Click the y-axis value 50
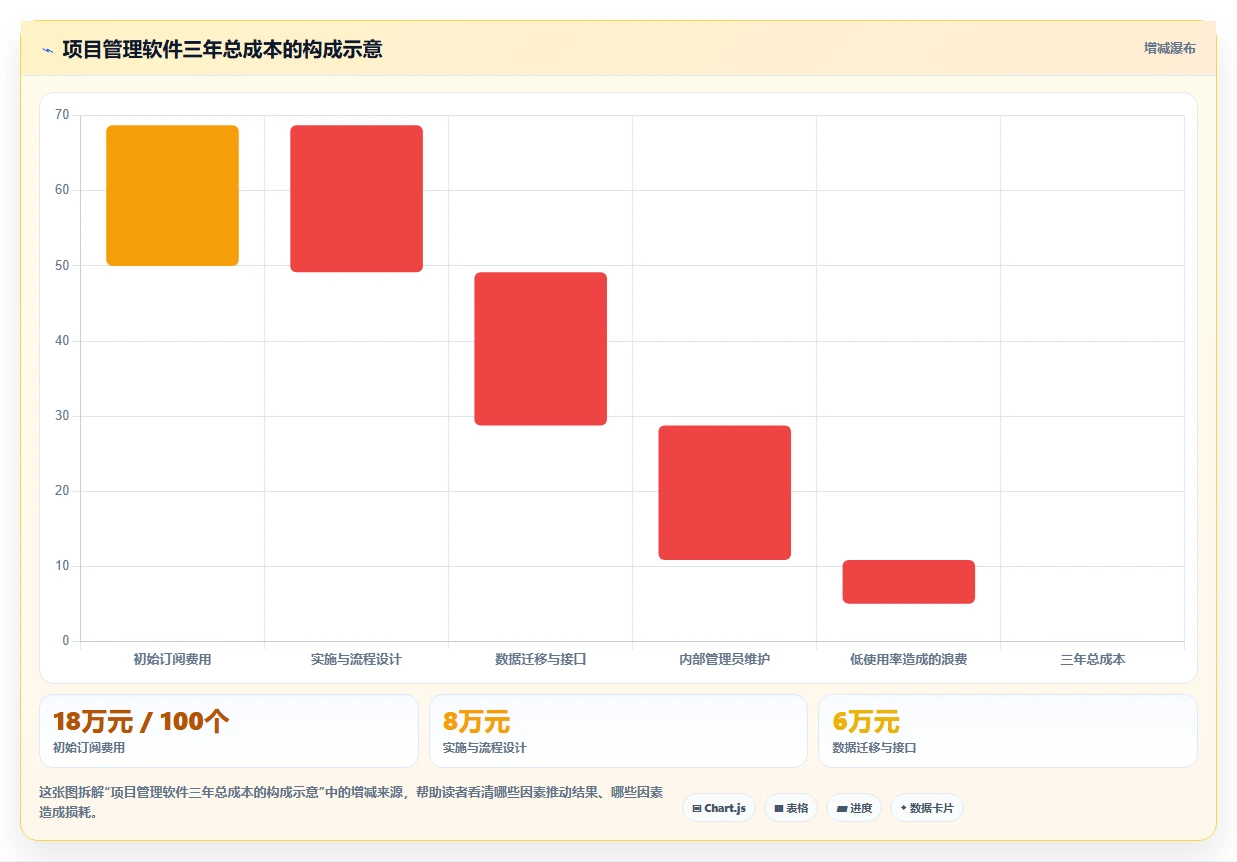The image size is (1237, 862). tap(62, 265)
